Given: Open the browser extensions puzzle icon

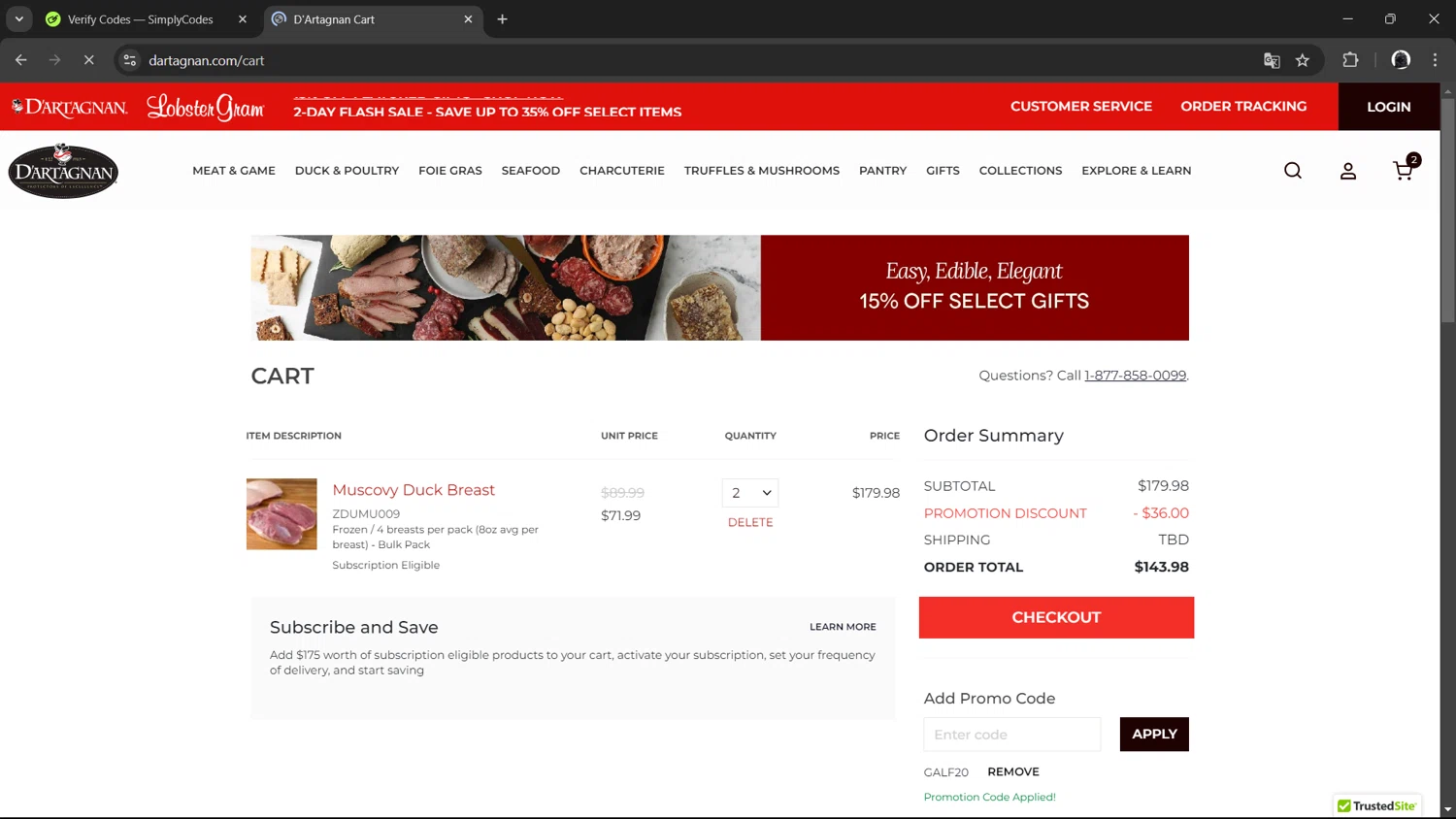Looking at the screenshot, I should coord(1350,60).
